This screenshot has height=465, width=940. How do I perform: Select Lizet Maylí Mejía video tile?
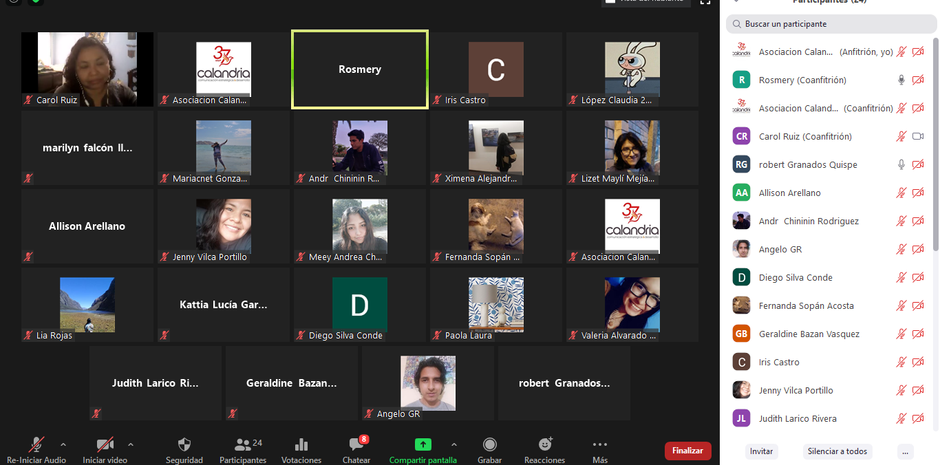click(632, 148)
